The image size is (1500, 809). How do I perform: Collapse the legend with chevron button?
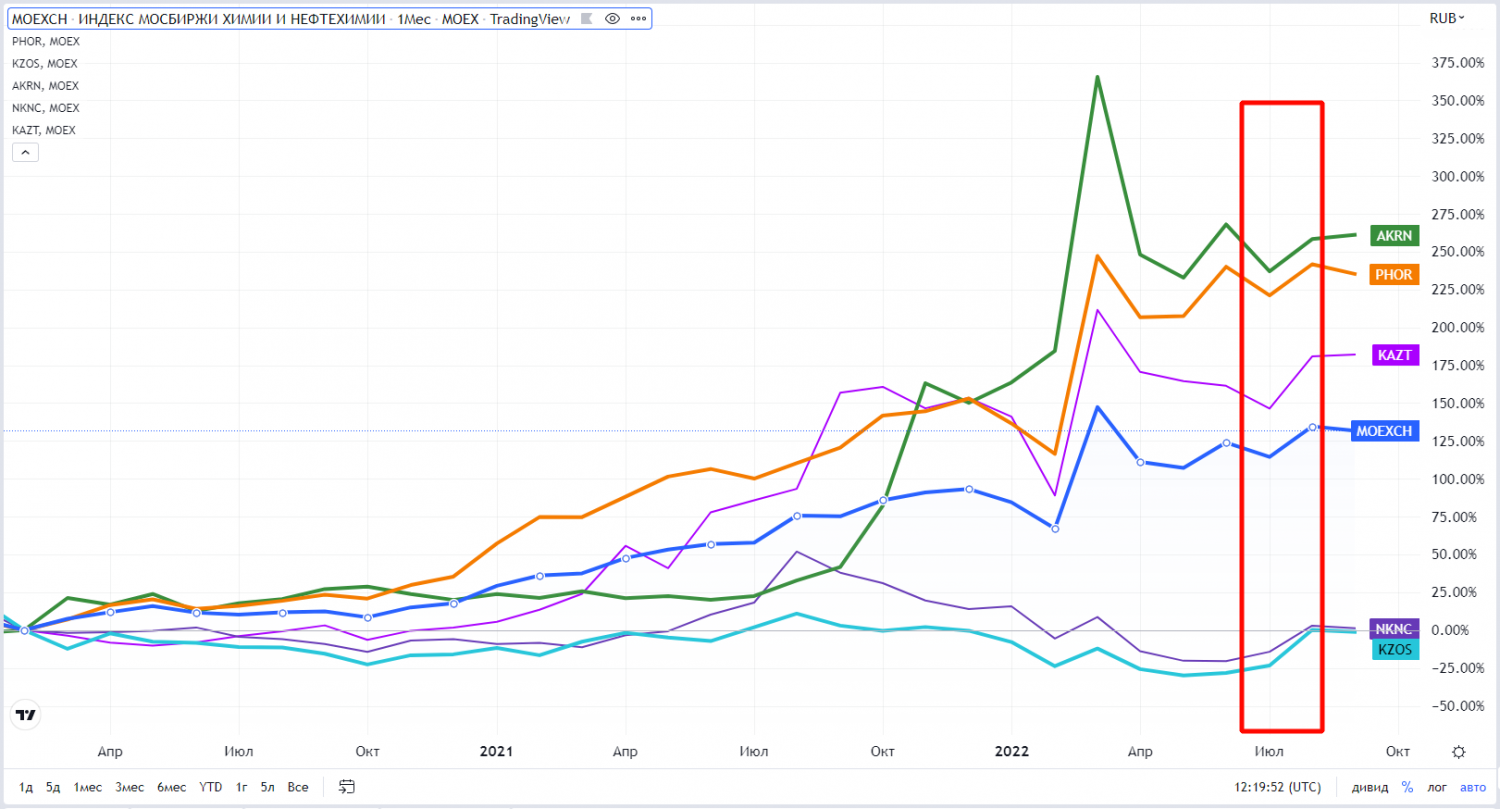click(x=25, y=152)
